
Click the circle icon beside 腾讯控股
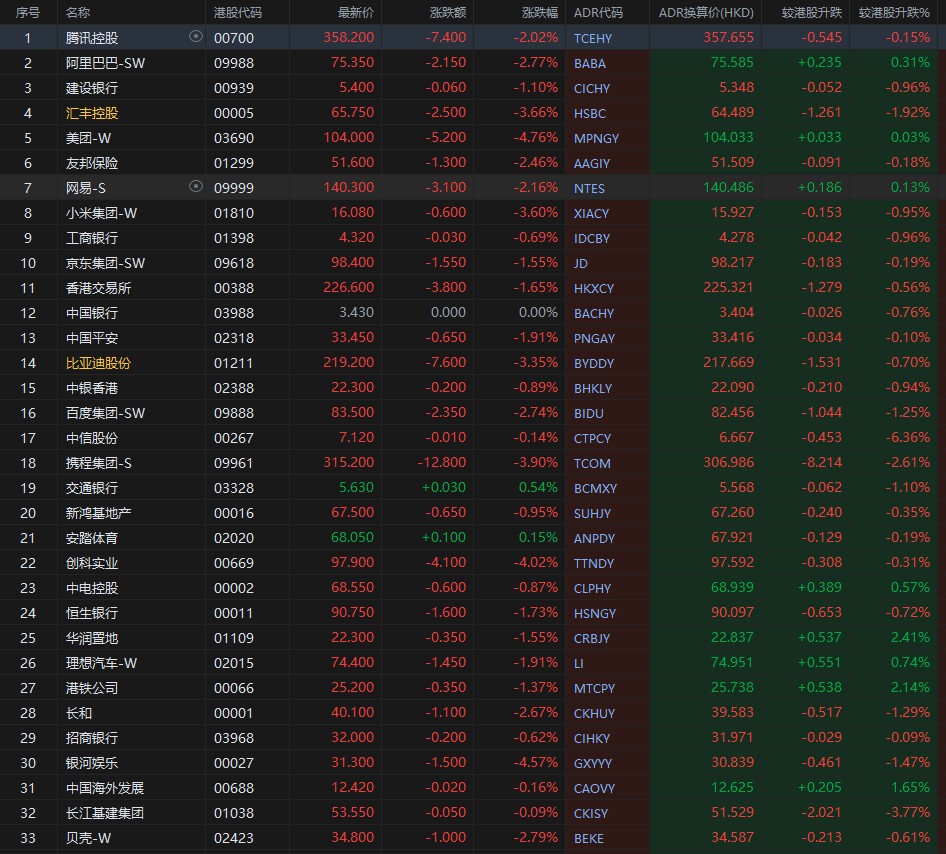click(195, 37)
